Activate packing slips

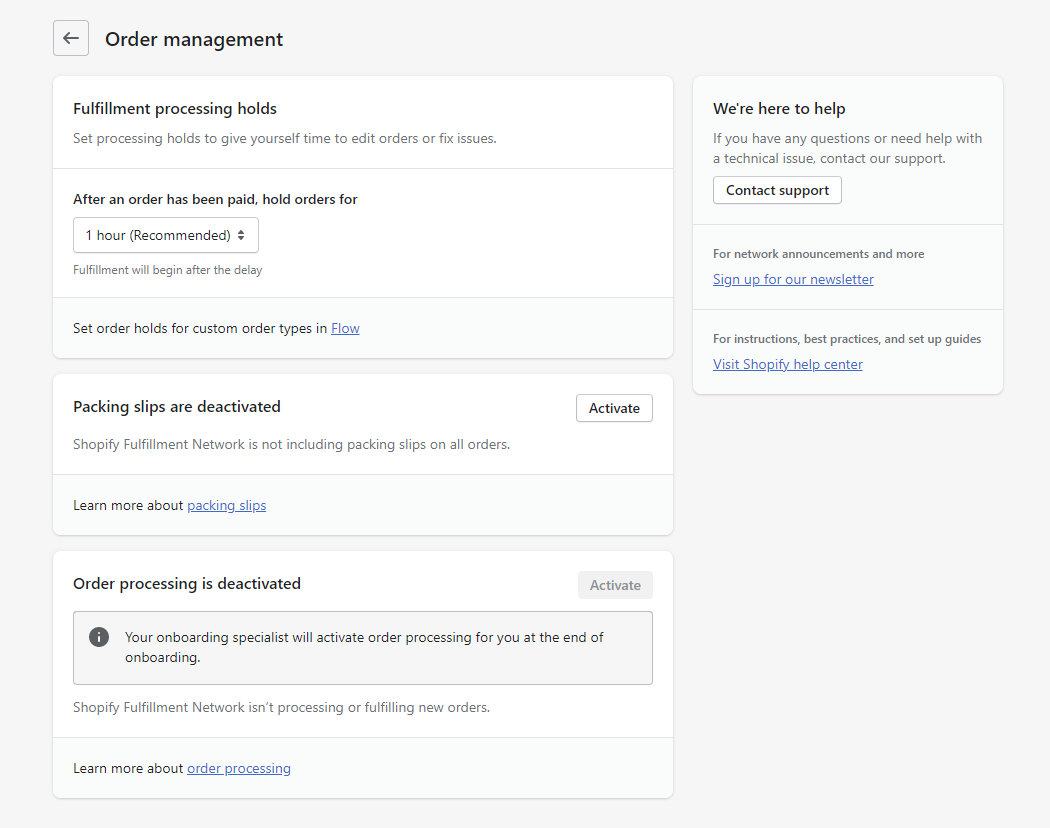pos(614,408)
